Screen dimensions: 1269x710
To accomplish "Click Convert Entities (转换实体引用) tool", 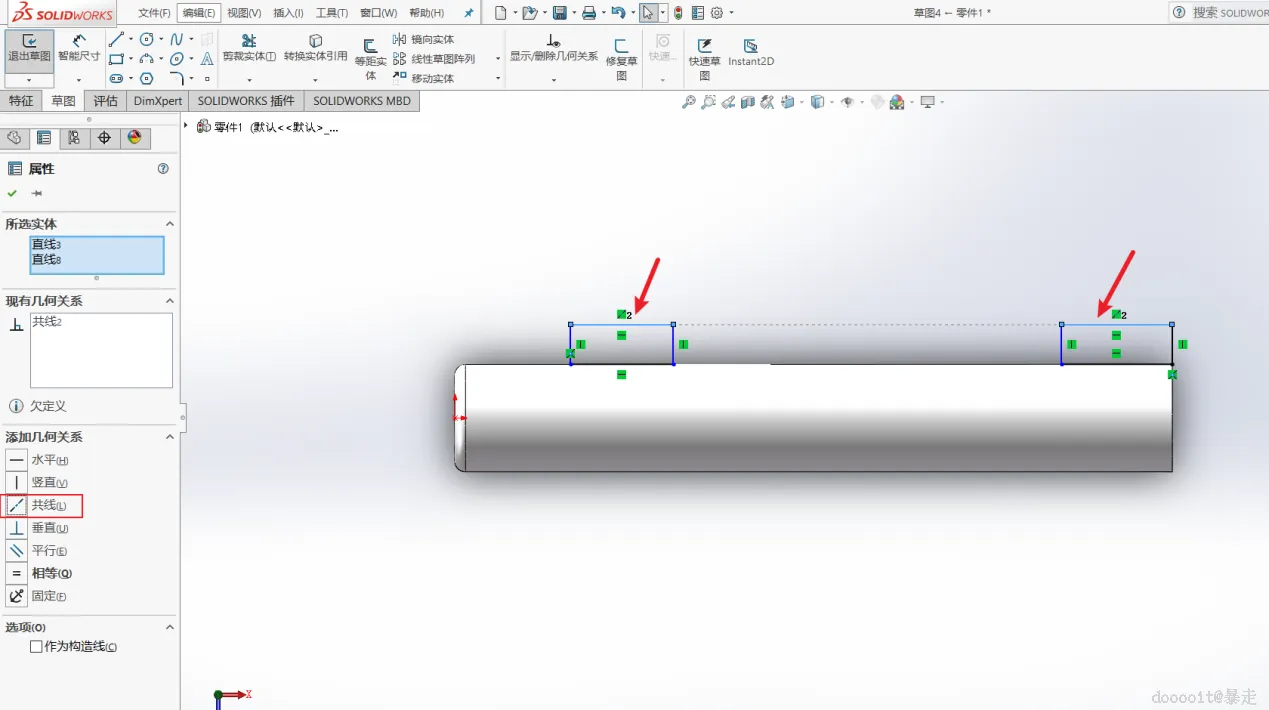I will 316,48.
